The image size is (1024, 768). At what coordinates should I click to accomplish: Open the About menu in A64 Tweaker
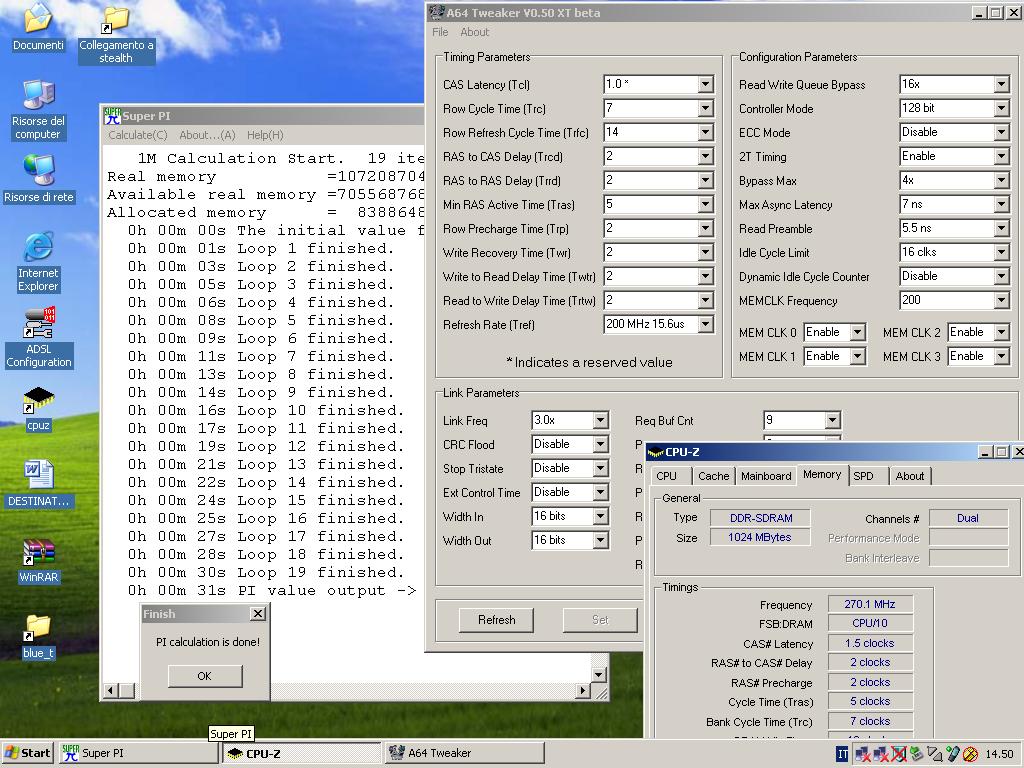point(475,32)
